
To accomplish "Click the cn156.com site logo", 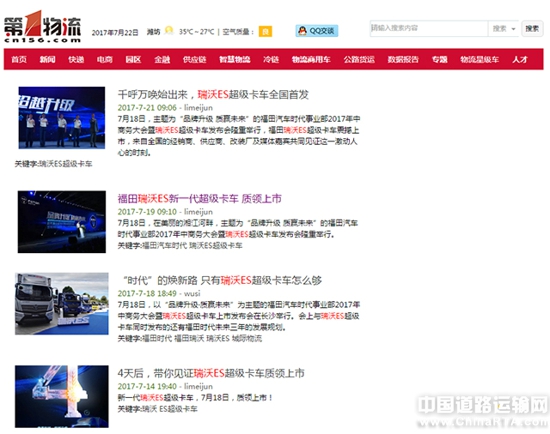I will (42, 26).
